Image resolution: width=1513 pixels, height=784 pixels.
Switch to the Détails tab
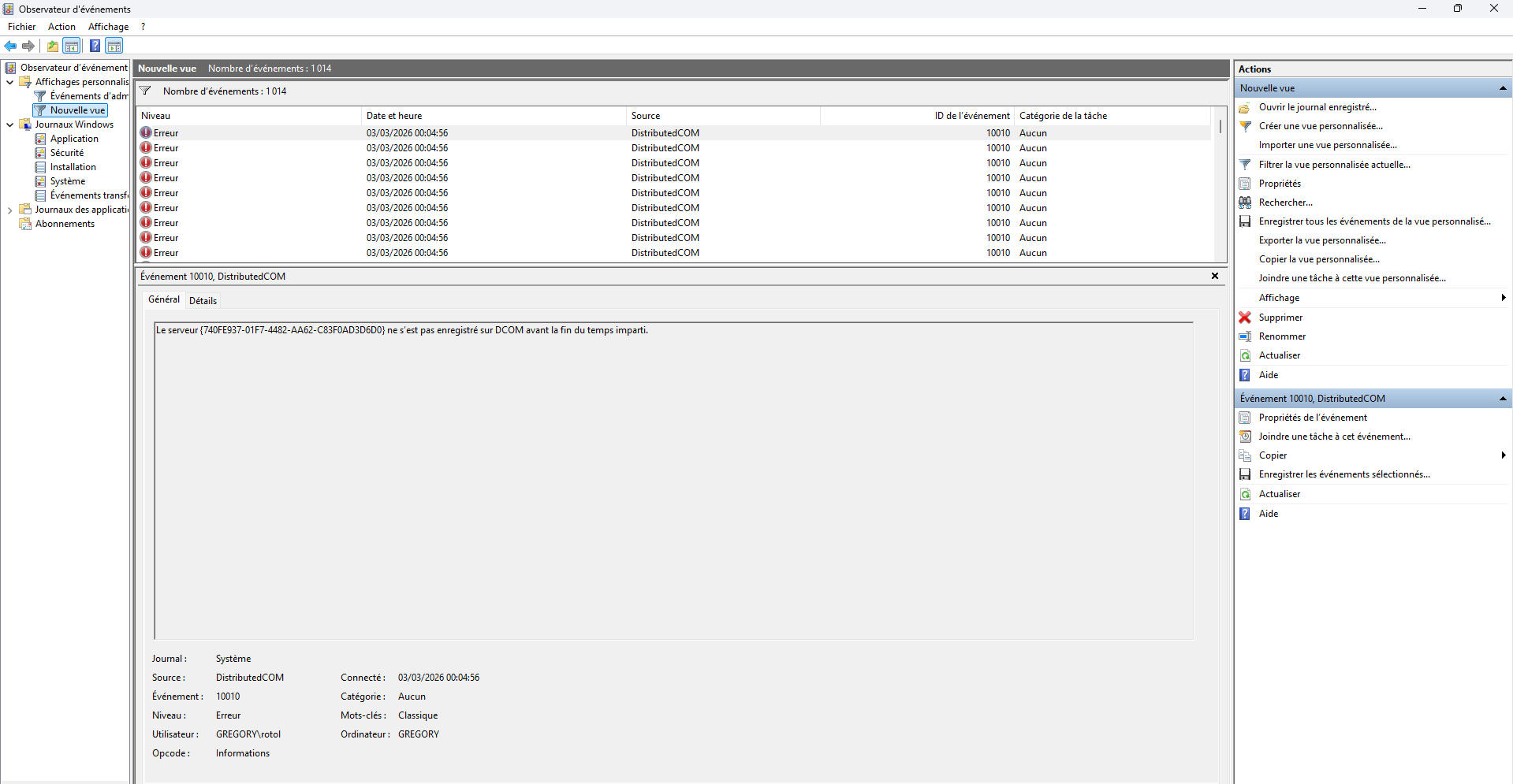[x=203, y=300]
